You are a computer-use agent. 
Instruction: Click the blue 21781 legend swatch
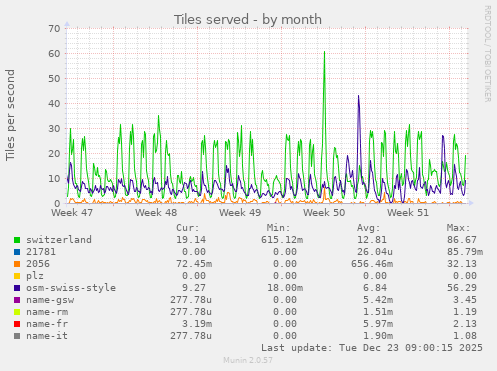[17, 252]
